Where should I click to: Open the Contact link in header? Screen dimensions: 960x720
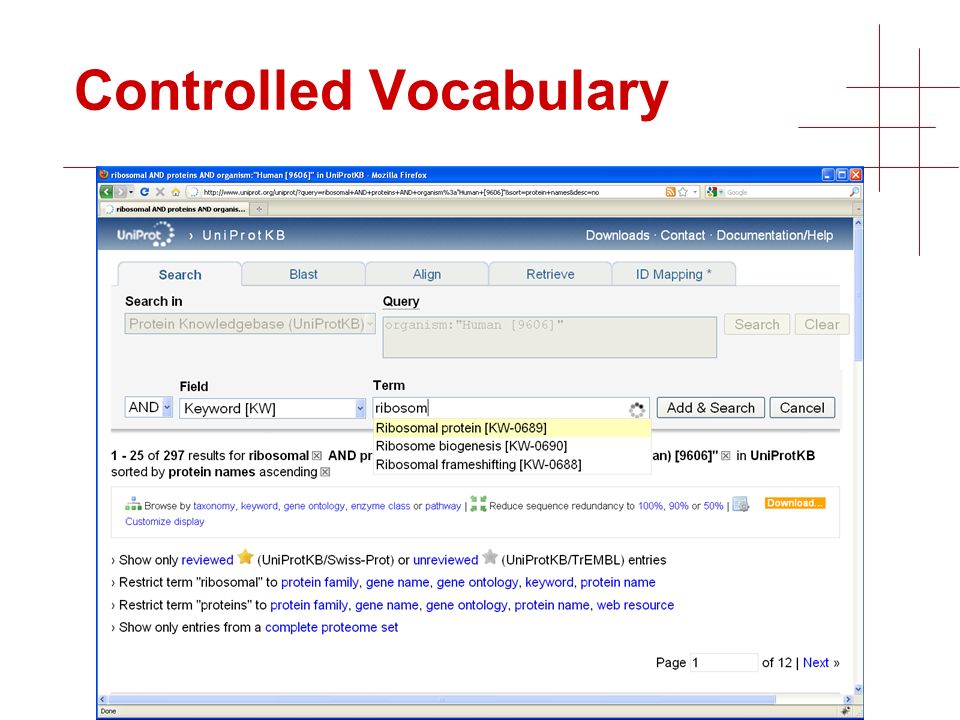coord(683,236)
